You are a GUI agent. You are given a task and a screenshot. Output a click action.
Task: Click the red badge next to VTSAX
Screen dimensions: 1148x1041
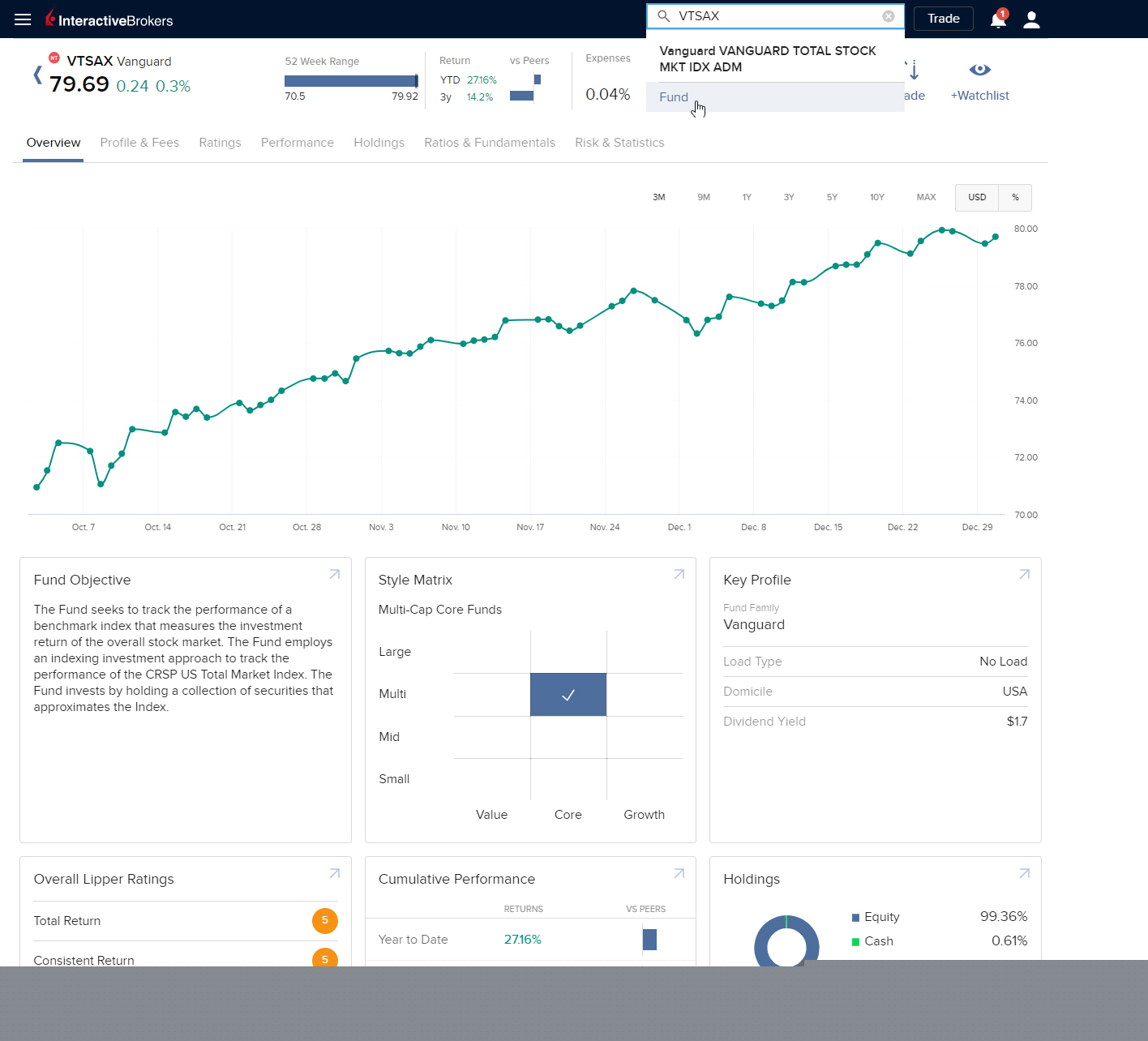54,58
